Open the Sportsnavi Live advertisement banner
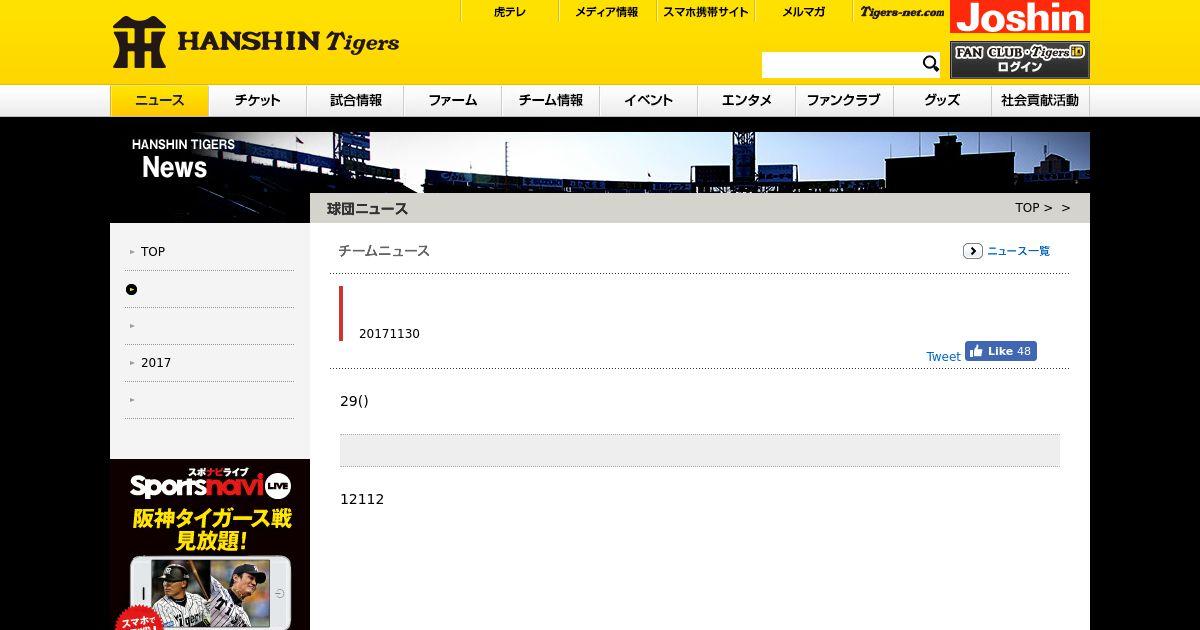 (210, 545)
